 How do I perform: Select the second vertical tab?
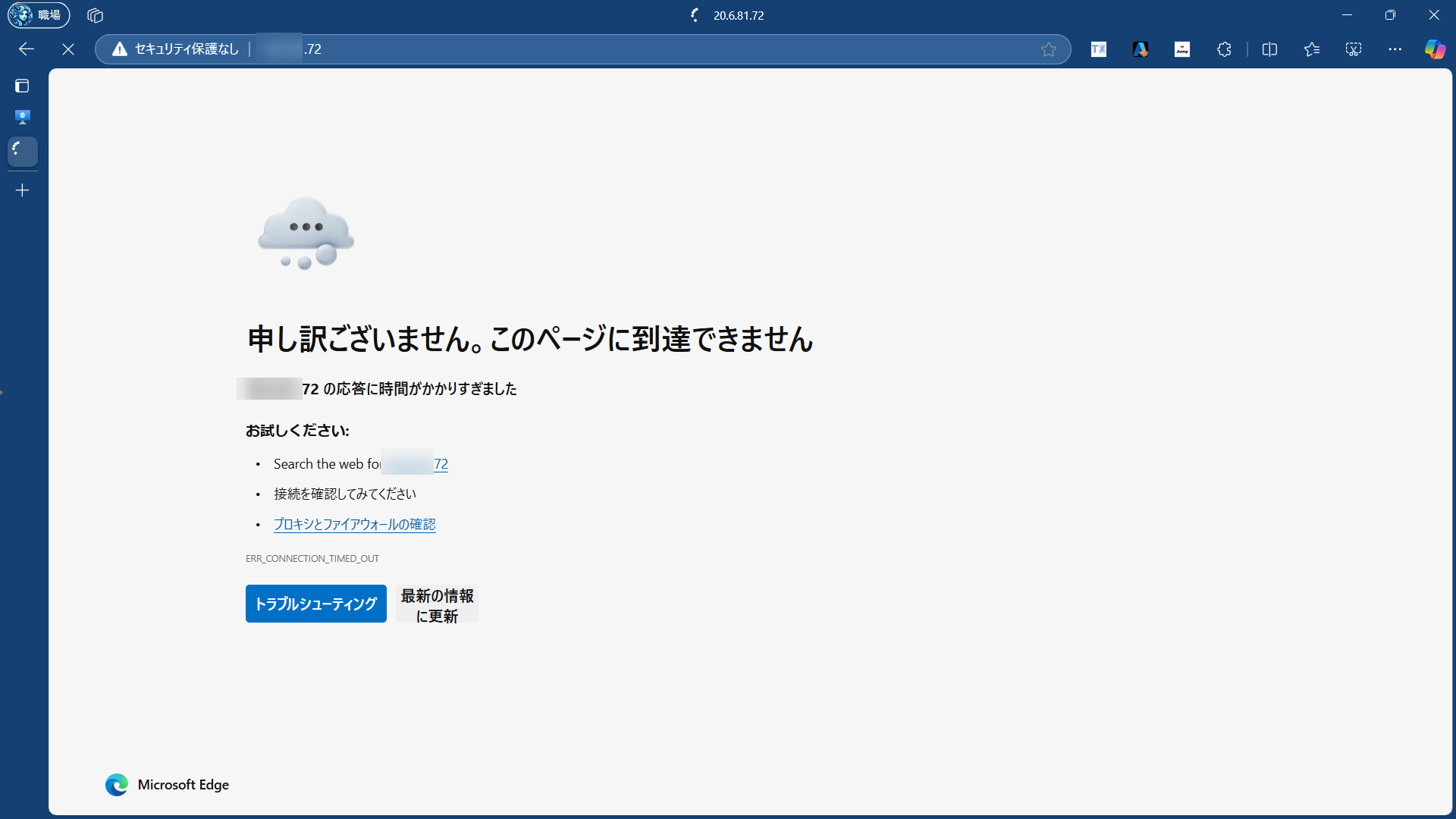point(22,117)
